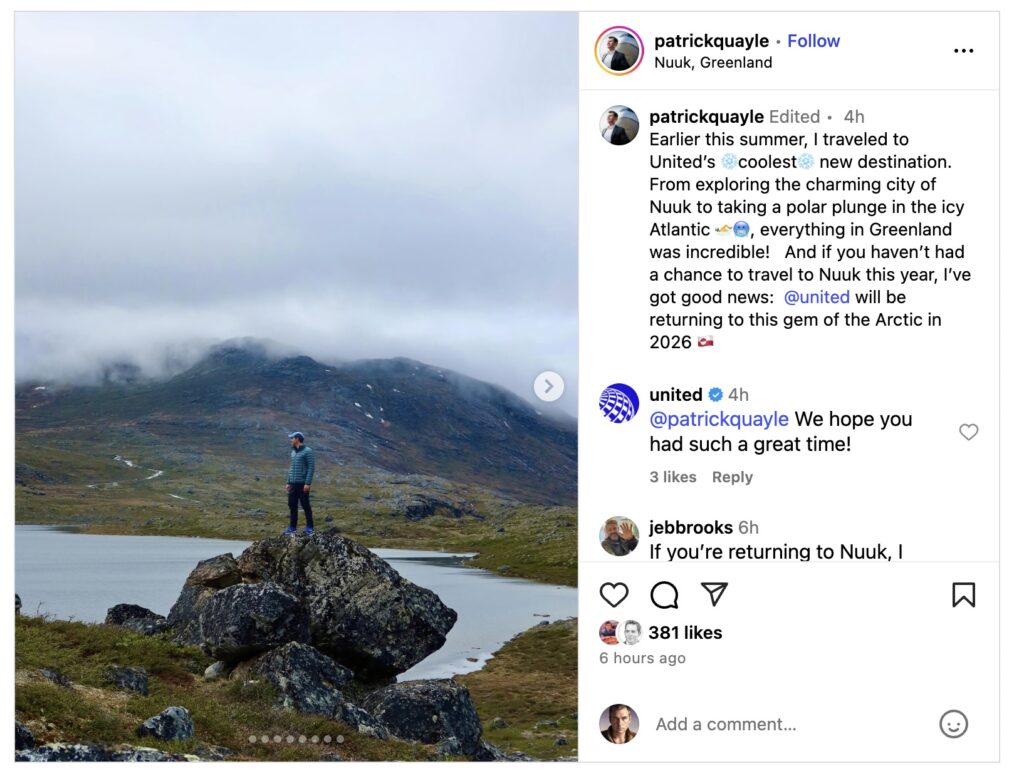Viewport: 1024px width, 776px height.
Task: Follow patrickquayle
Action: [x=813, y=40]
